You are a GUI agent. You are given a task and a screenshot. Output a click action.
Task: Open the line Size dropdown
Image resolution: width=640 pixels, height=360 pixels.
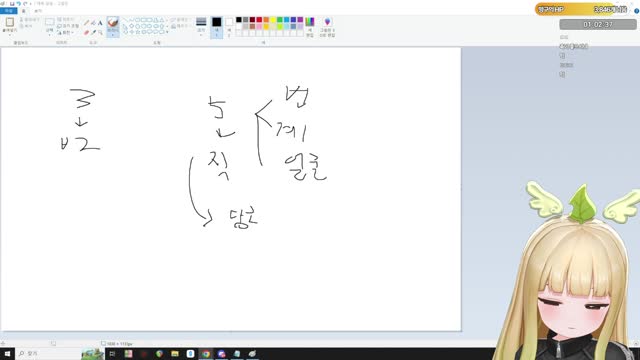[x=201, y=26]
